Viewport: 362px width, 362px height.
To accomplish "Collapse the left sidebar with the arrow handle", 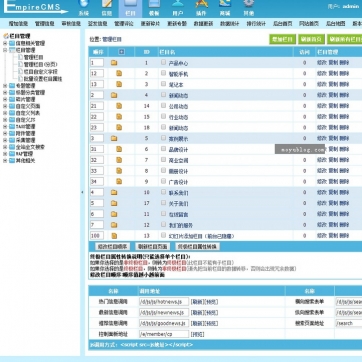I will pyautogui.click(x=82, y=192).
